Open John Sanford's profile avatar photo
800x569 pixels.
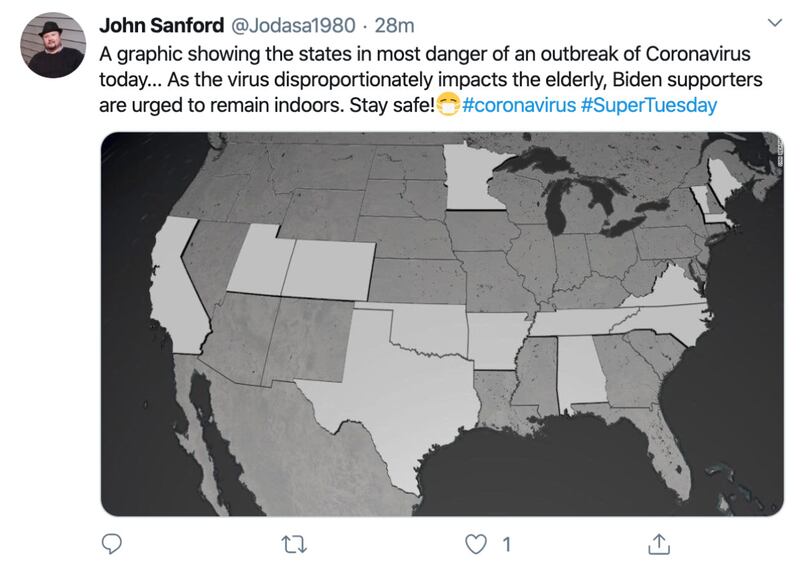56,46
